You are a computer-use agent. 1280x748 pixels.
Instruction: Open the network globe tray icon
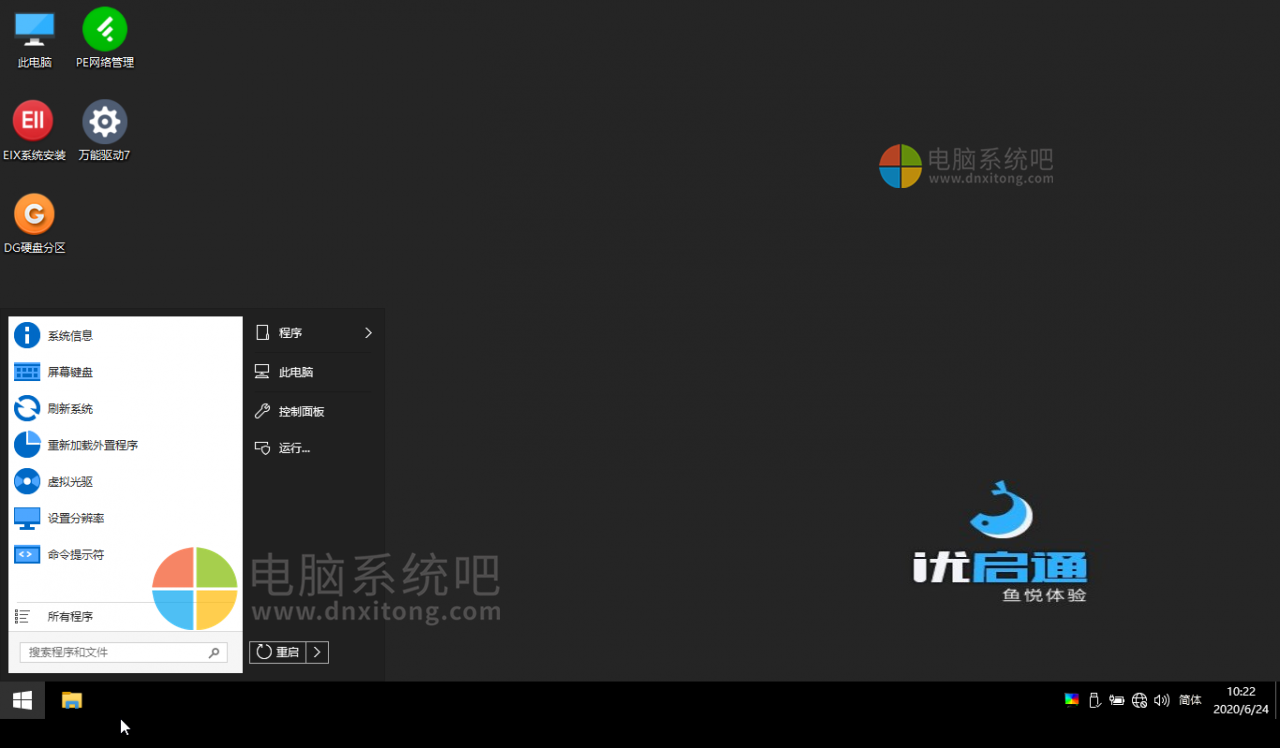click(1139, 700)
